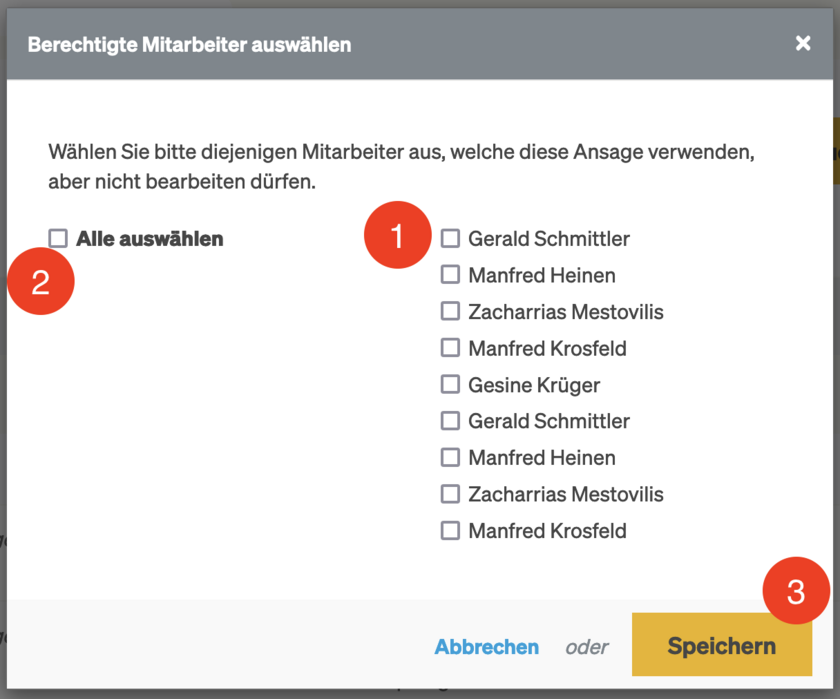Tick the first Manfred Heinen checkbox
Viewport: 840px width, 699px height.
tap(451, 275)
